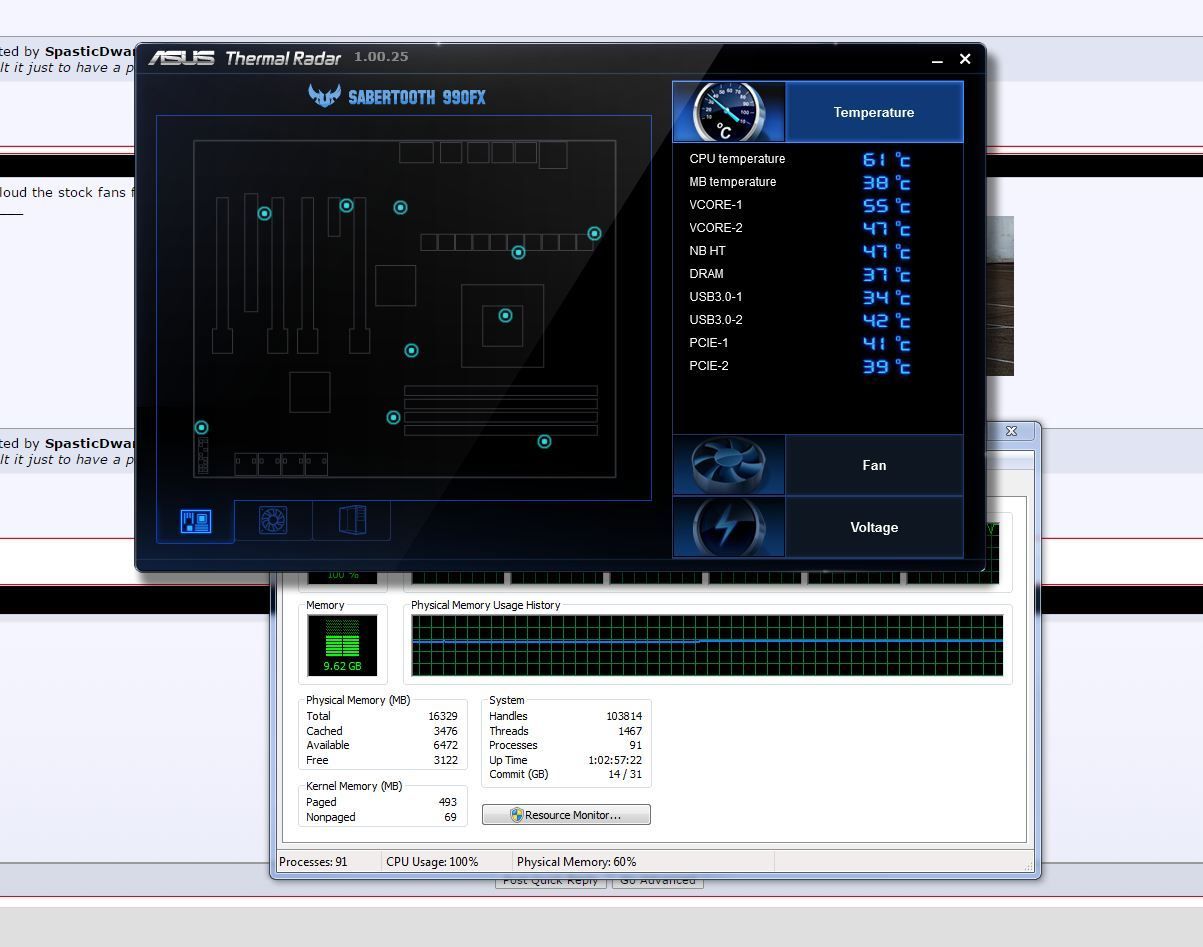1203x947 pixels.
Task: Select the Temperature tab label
Action: 874,112
